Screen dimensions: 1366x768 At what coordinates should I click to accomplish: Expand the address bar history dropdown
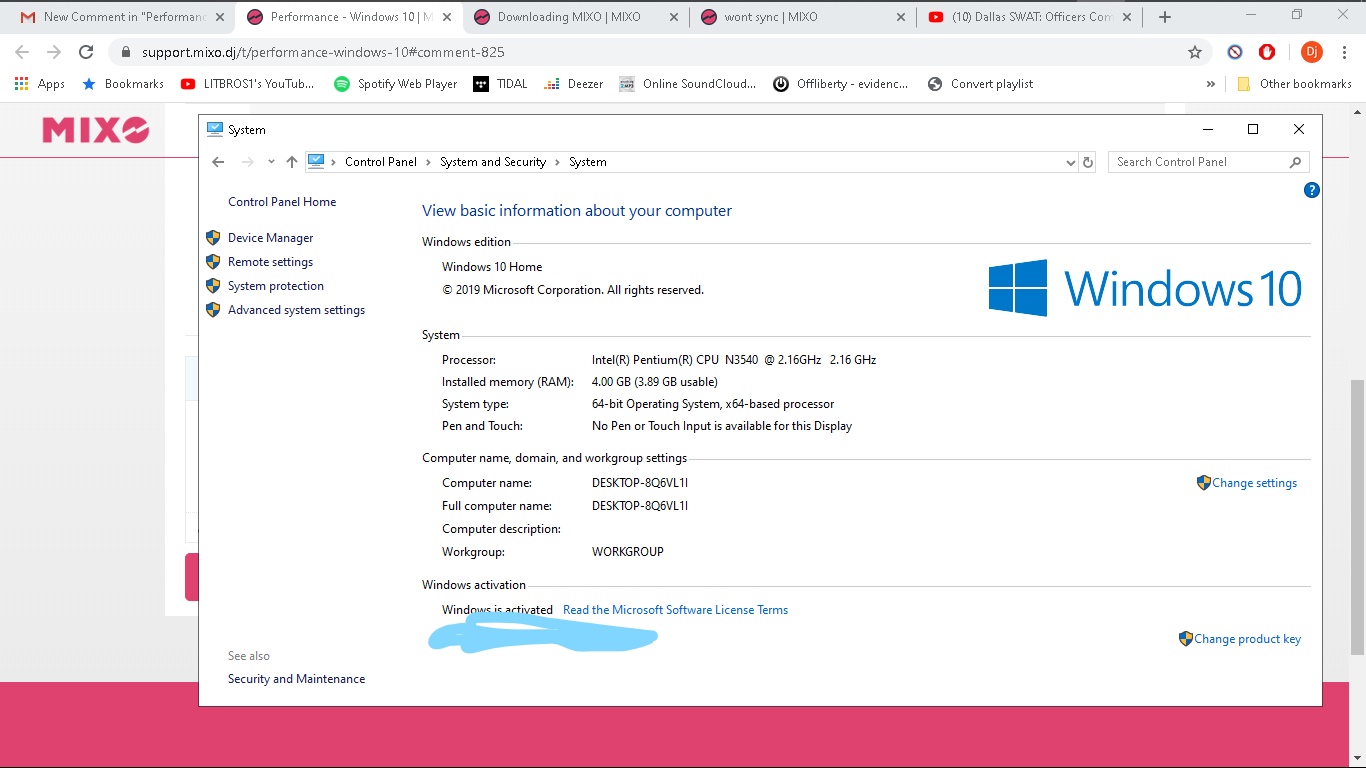[1070, 162]
